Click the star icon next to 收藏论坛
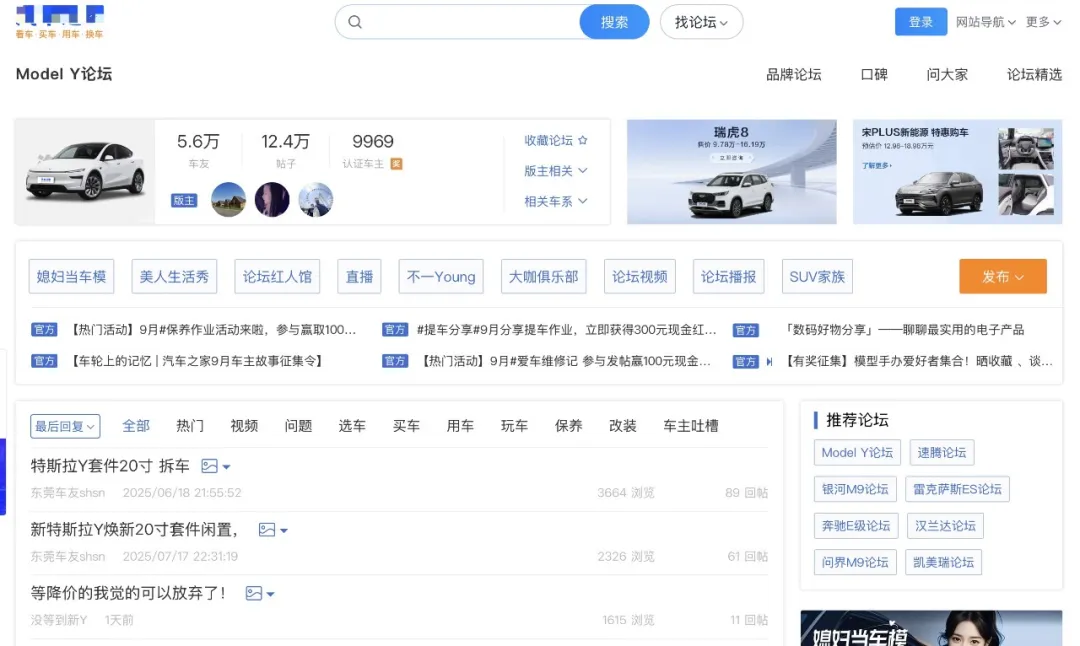The height and width of the screenshot is (646, 1080). (583, 140)
